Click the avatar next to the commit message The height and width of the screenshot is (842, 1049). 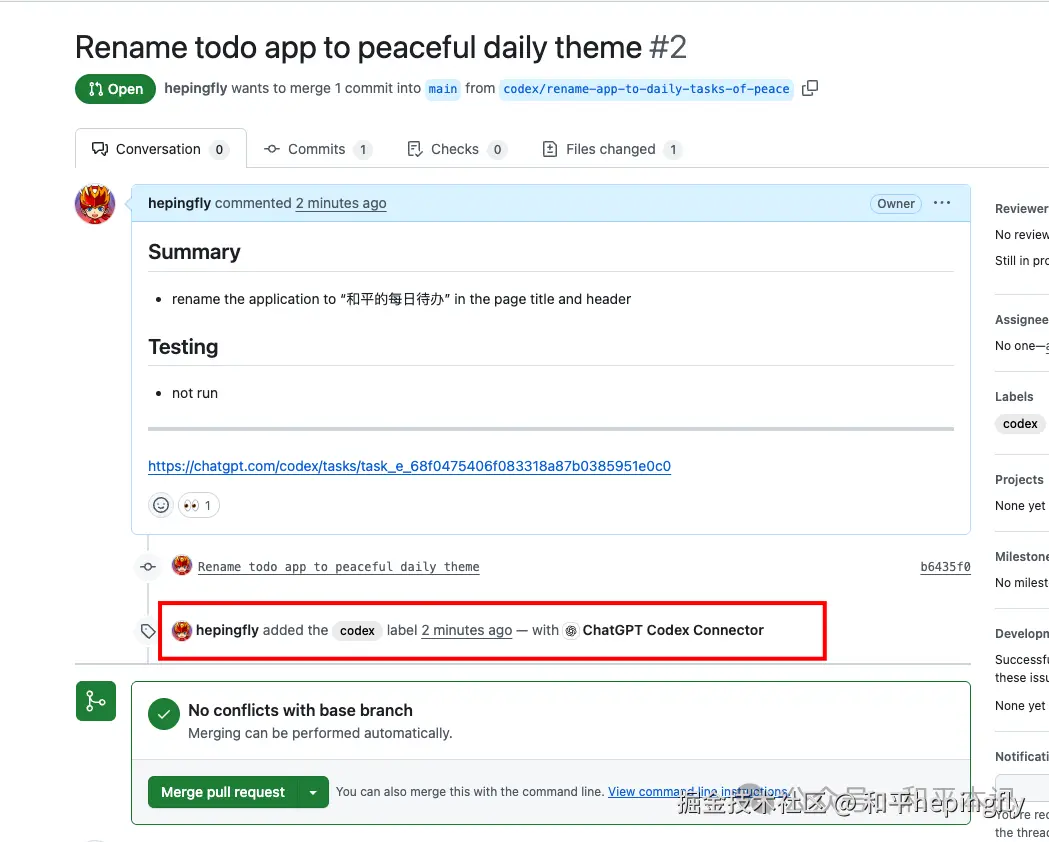[x=182, y=566]
